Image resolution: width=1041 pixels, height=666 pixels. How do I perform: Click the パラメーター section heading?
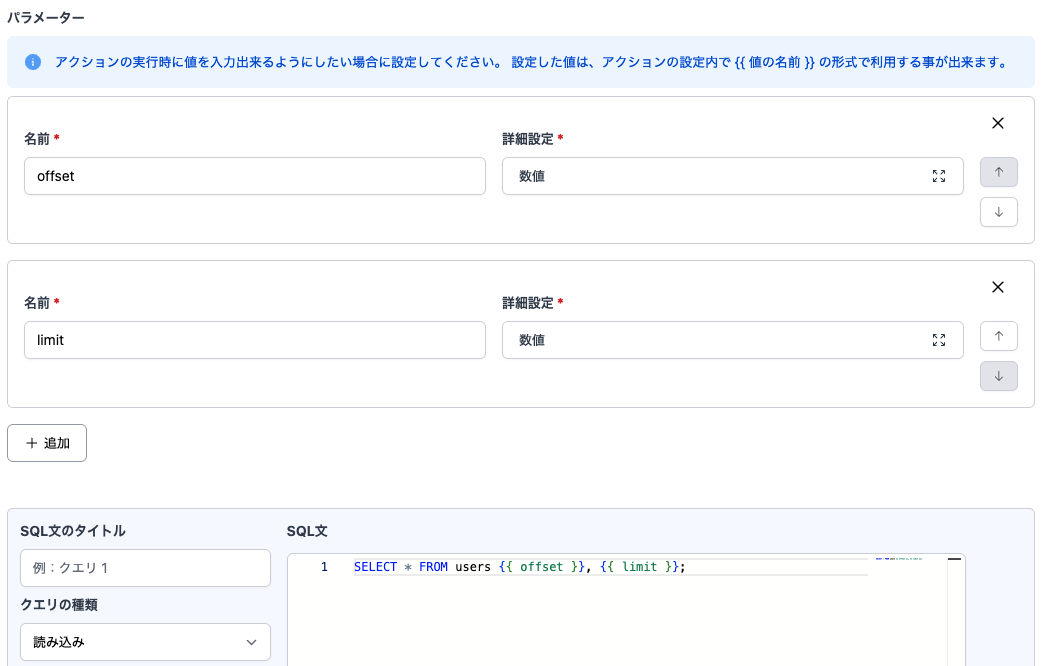[46, 17]
